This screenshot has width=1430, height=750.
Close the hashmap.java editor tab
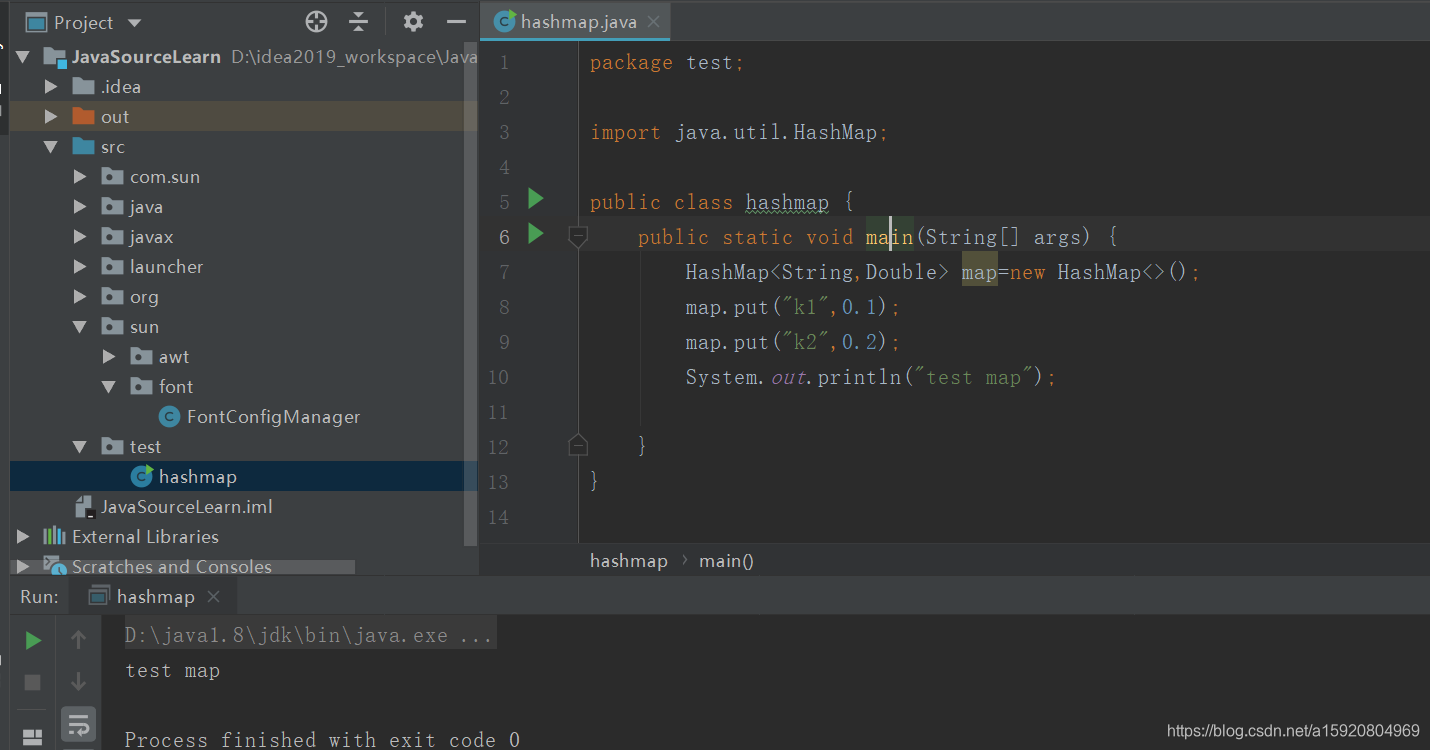(x=654, y=22)
